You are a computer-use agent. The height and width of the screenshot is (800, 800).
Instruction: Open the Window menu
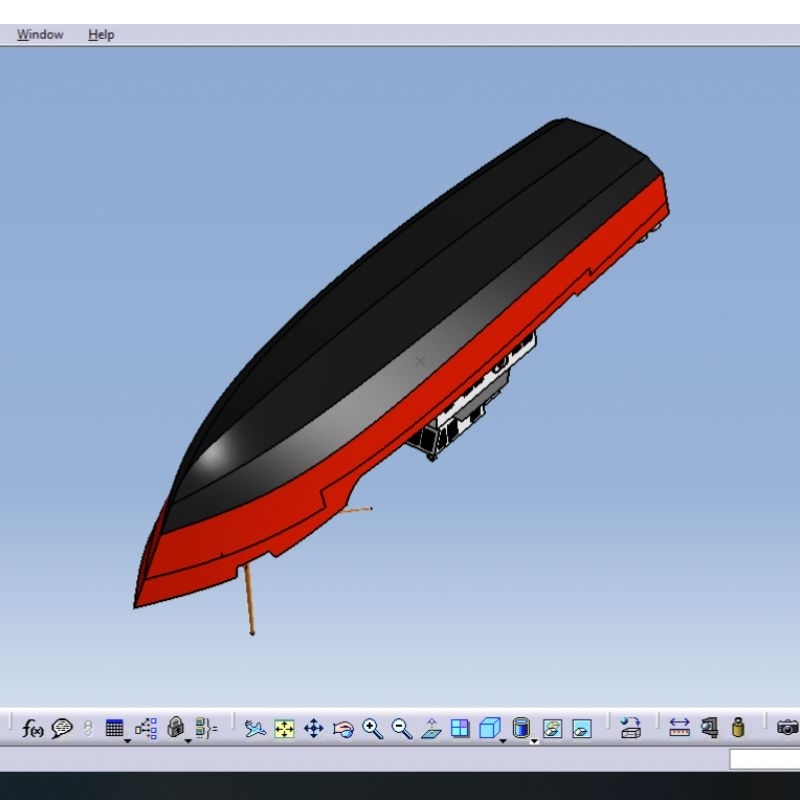pyautogui.click(x=40, y=35)
